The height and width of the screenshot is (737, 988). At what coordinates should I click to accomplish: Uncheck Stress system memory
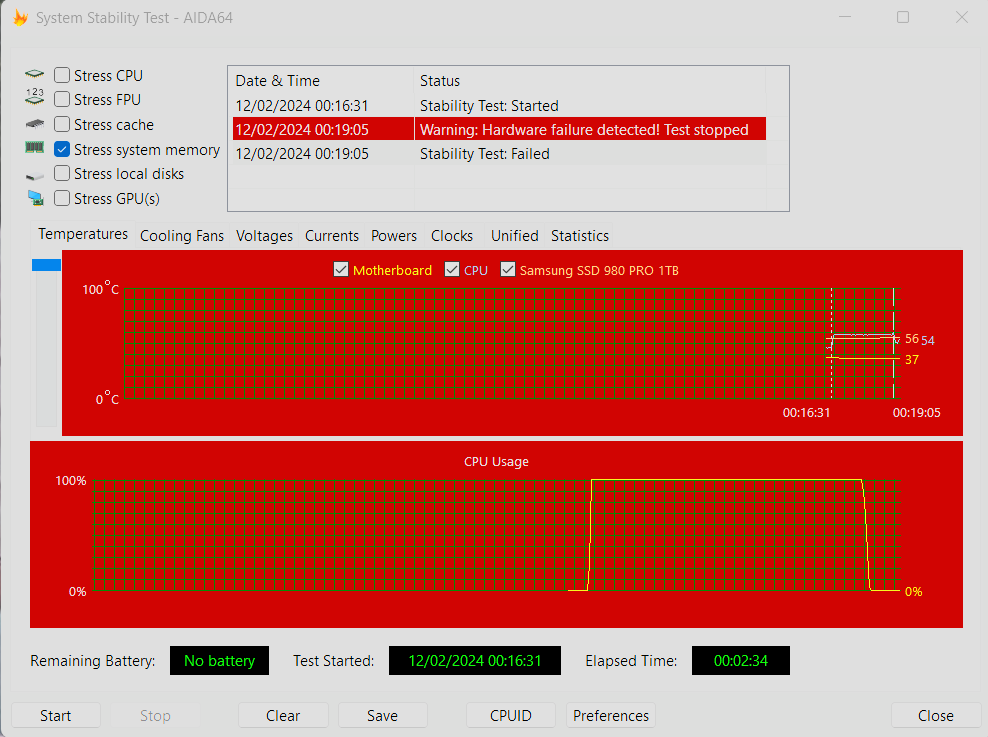[x=62, y=149]
